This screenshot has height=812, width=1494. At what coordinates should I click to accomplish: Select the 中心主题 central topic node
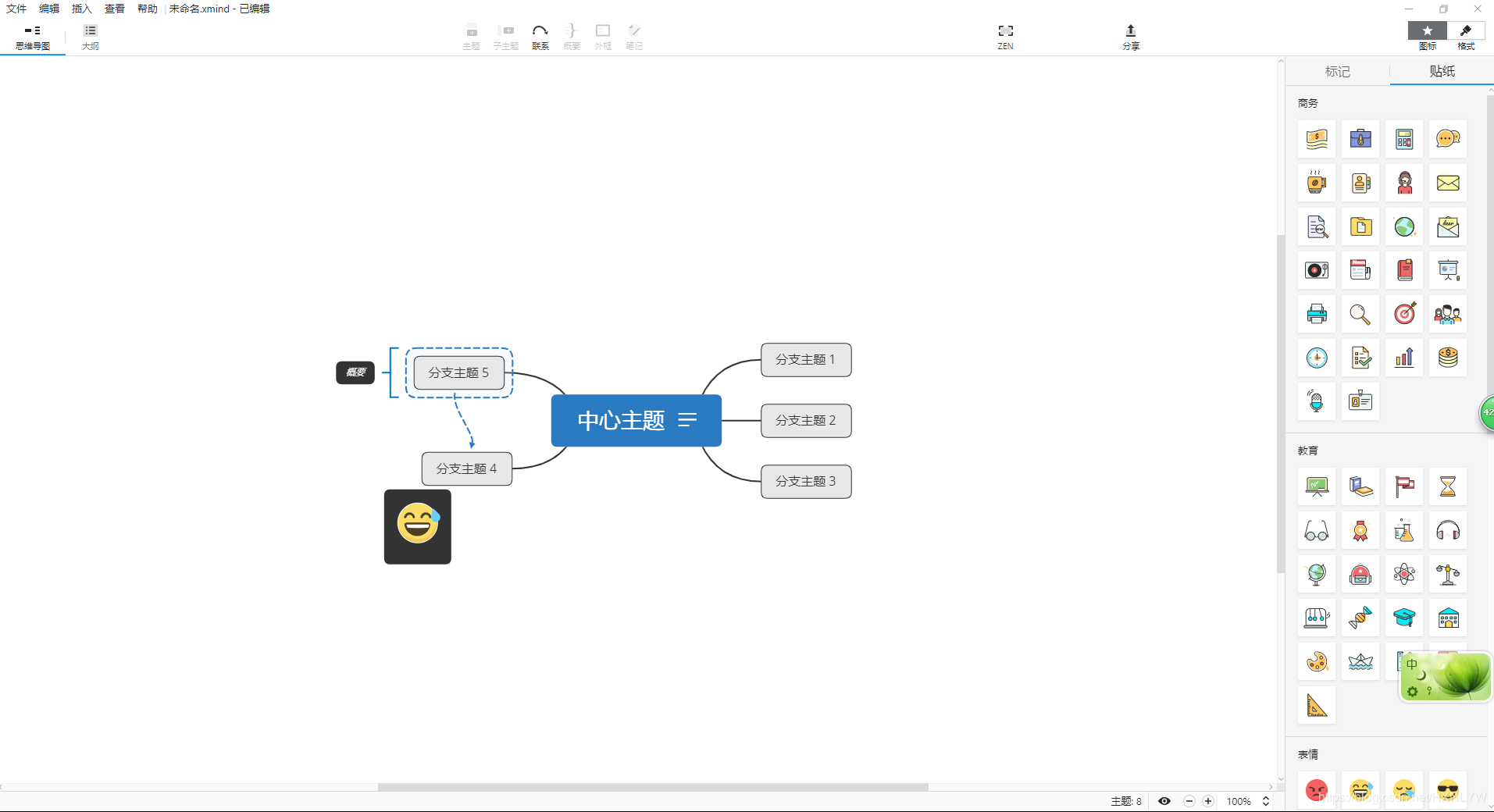pos(636,421)
